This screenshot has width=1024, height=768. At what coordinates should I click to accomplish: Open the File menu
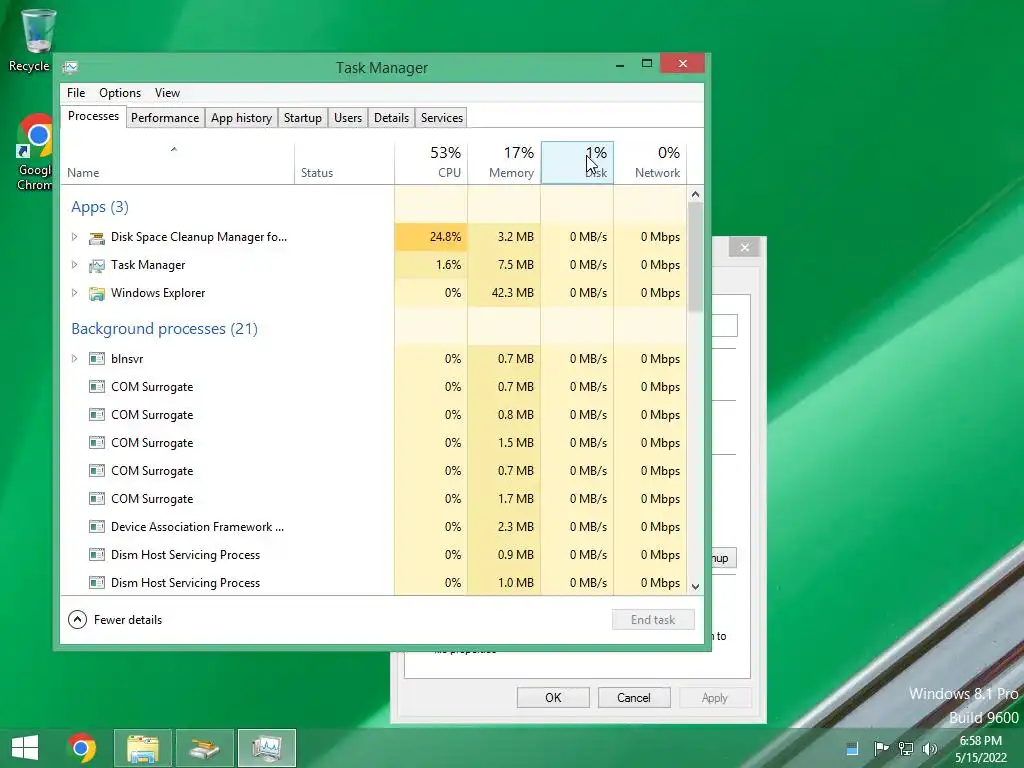click(76, 93)
